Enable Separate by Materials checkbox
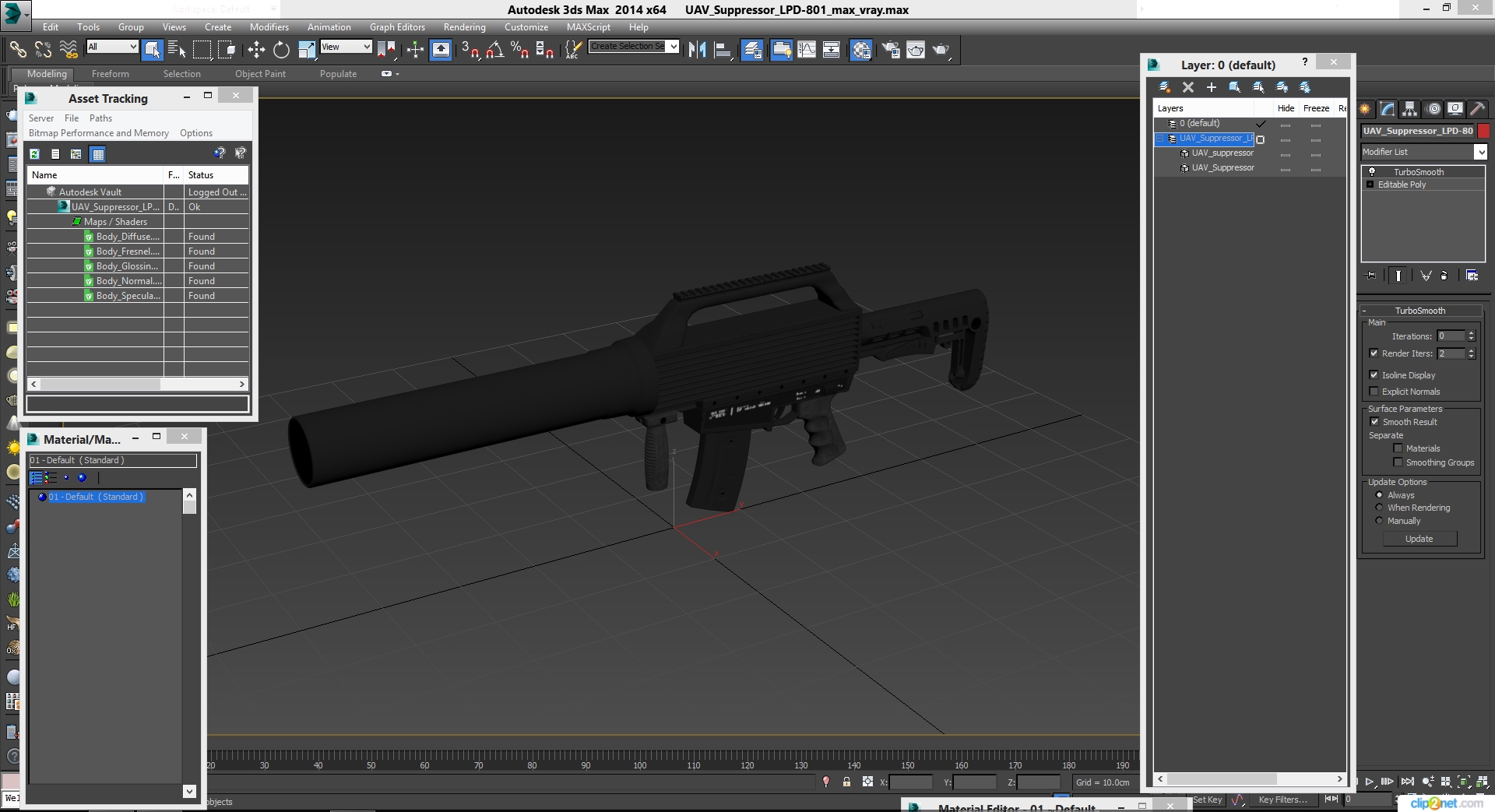Image resolution: width=1495 pixels, height=812 pixels. pos(1398,448)
